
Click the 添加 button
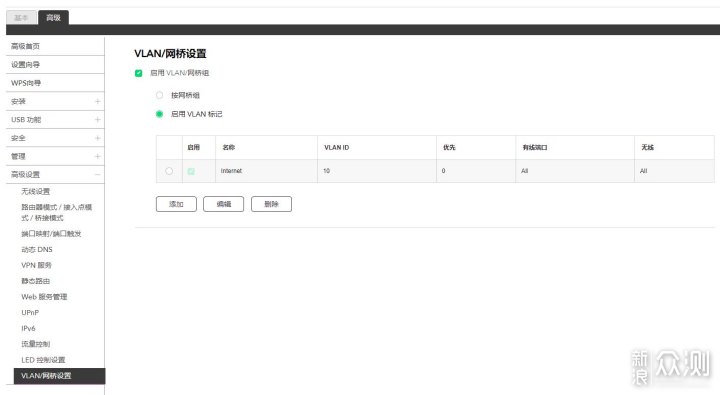click(x=176, y=204)
